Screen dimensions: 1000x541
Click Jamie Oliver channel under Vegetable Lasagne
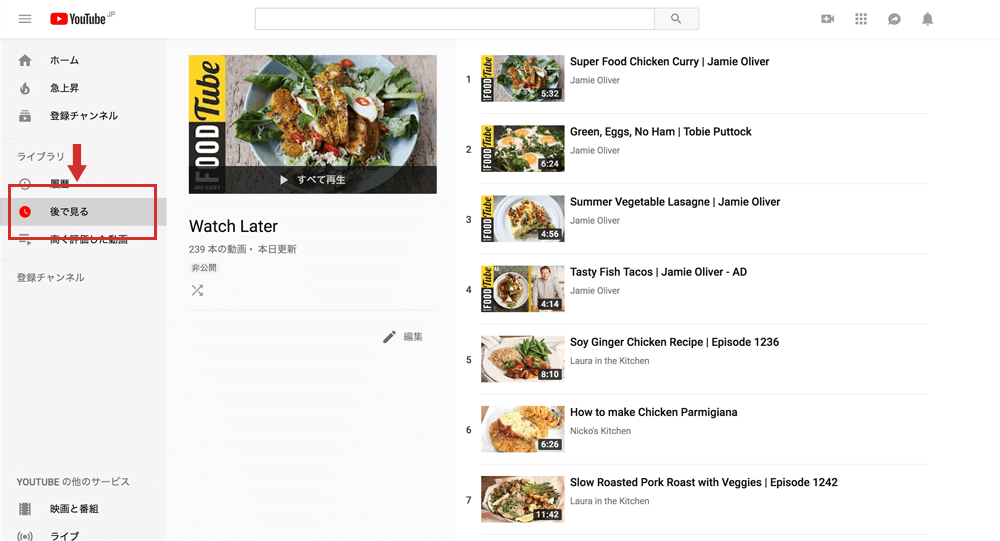click(594, 221)
